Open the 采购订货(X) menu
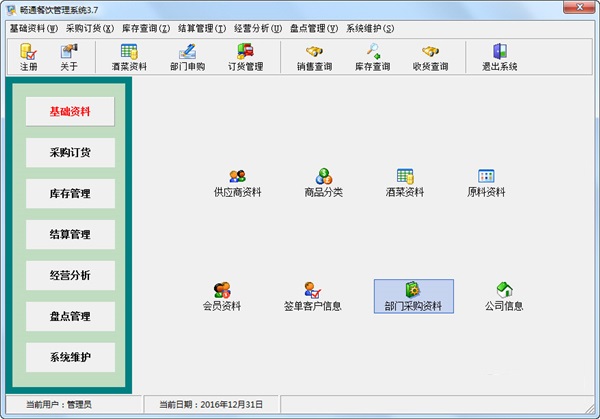The height and width of the screenshot is (419, 600). (90, 28)
